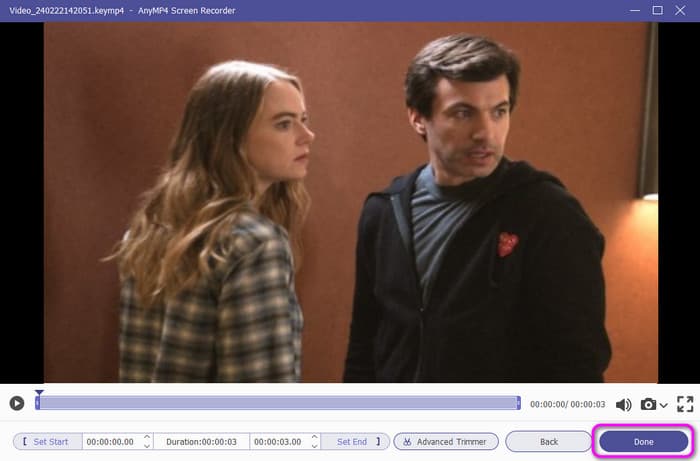Click the Set Start button

coord(47,441)
